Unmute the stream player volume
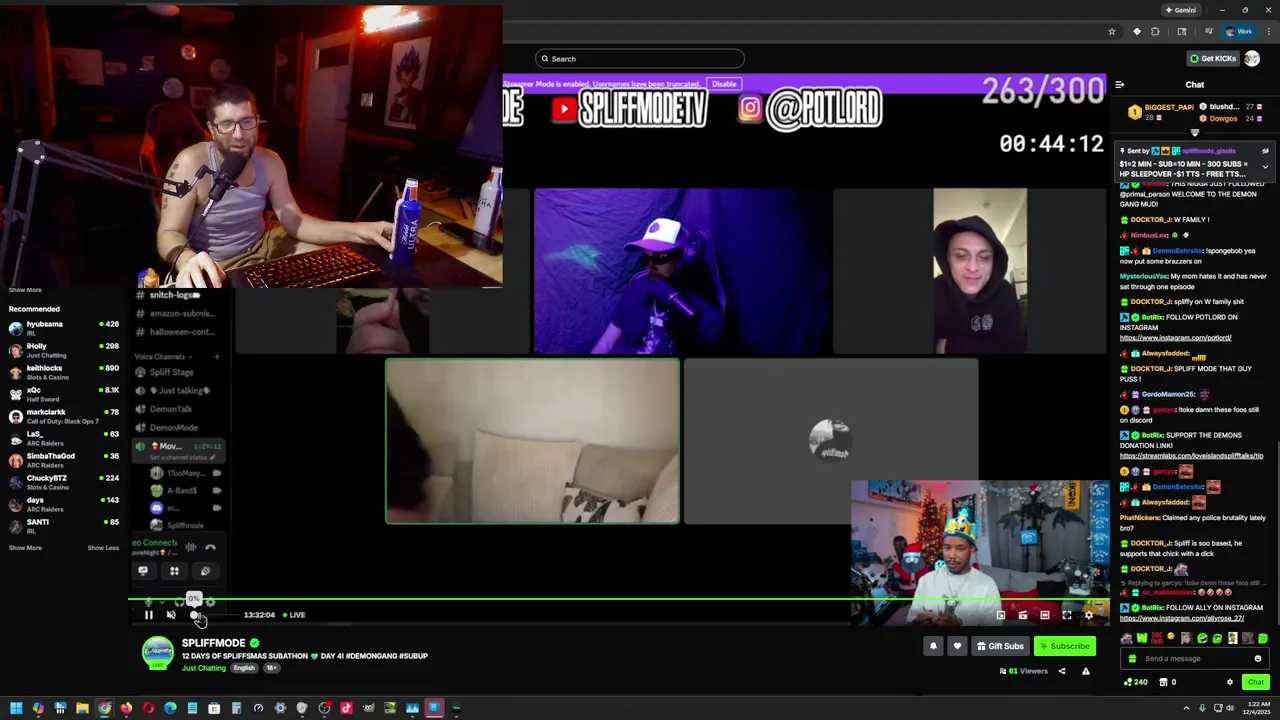1280x720 pixels. (x=171, y=615)
